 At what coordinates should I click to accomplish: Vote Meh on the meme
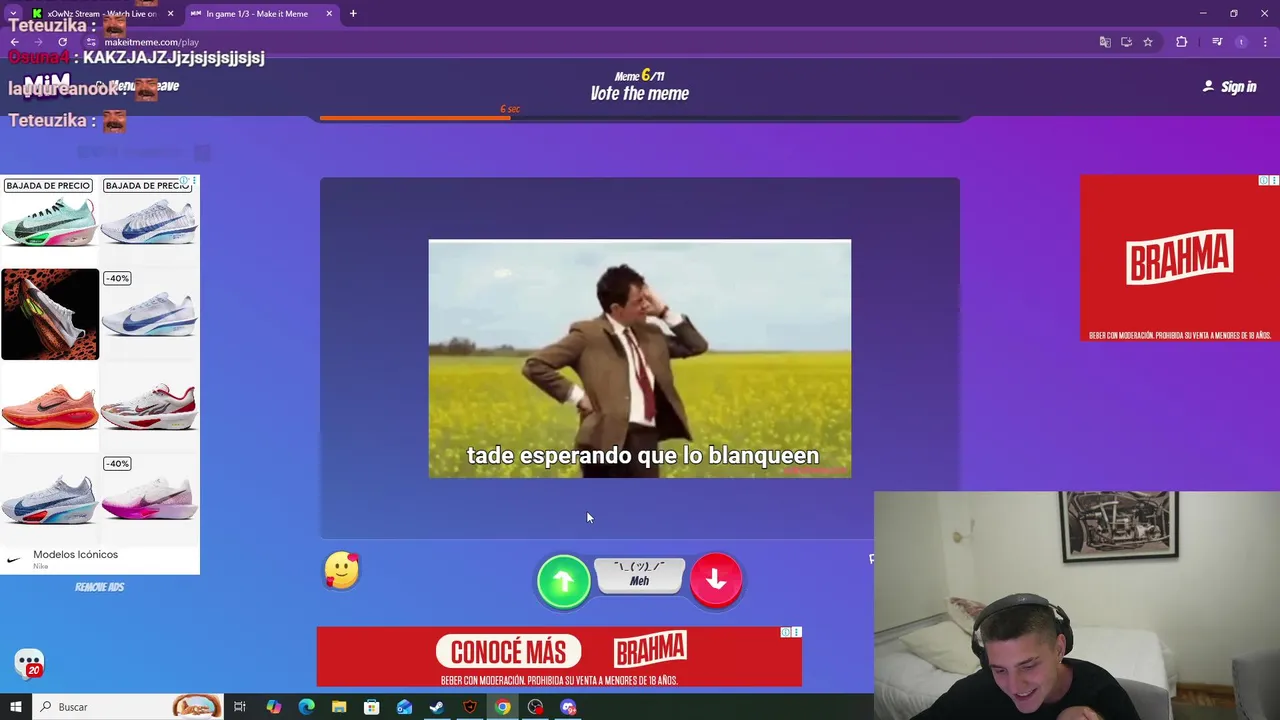639,575
